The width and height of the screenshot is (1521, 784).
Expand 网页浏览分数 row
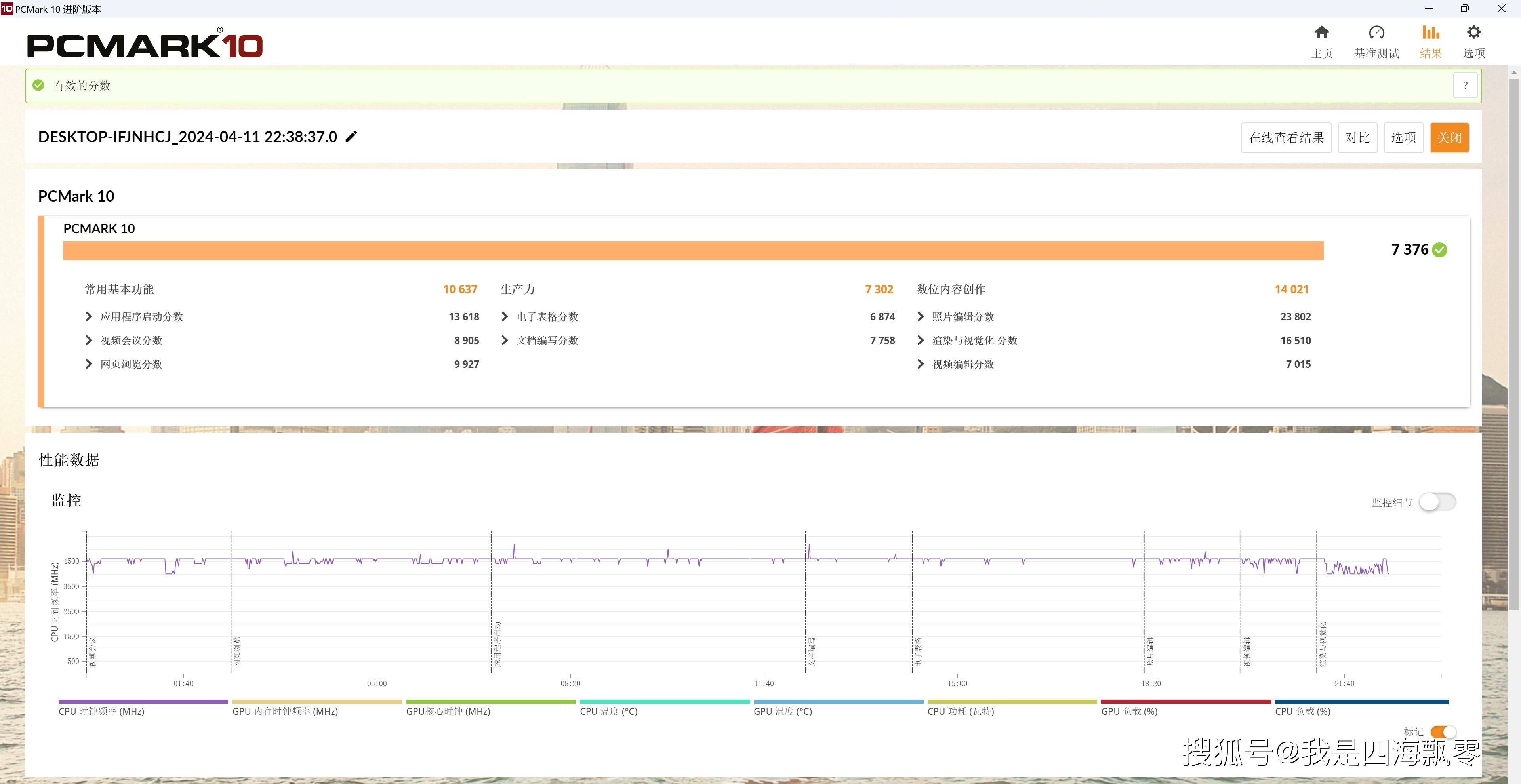coord(89,363)
